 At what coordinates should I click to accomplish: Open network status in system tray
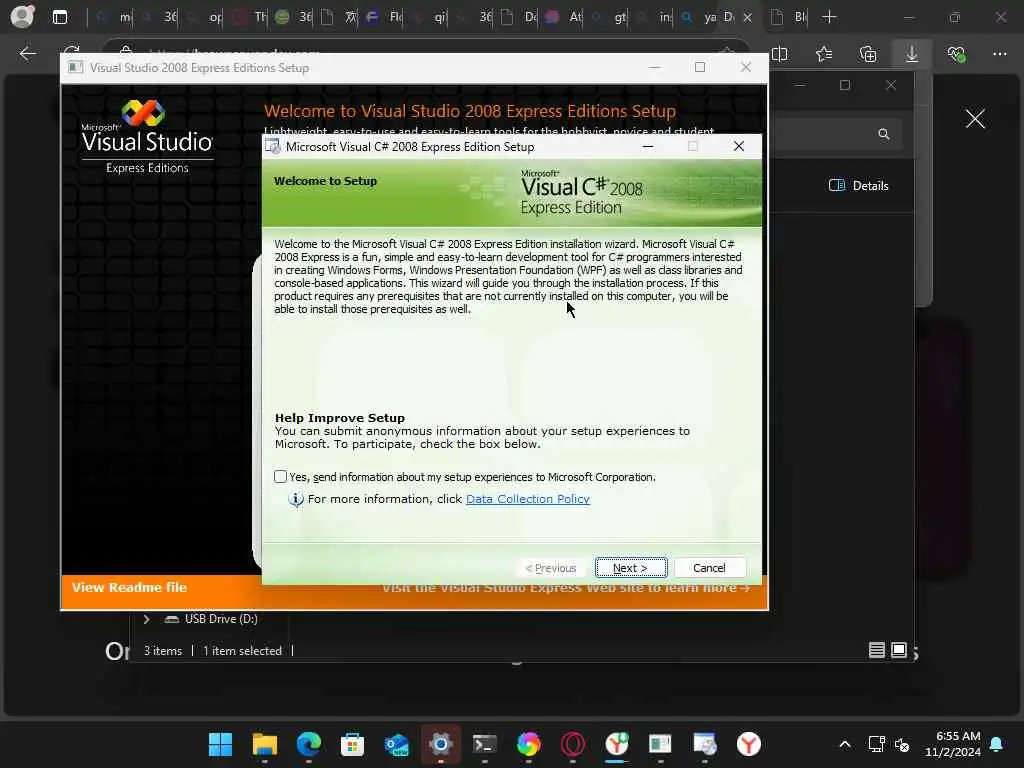click(876, 744)
